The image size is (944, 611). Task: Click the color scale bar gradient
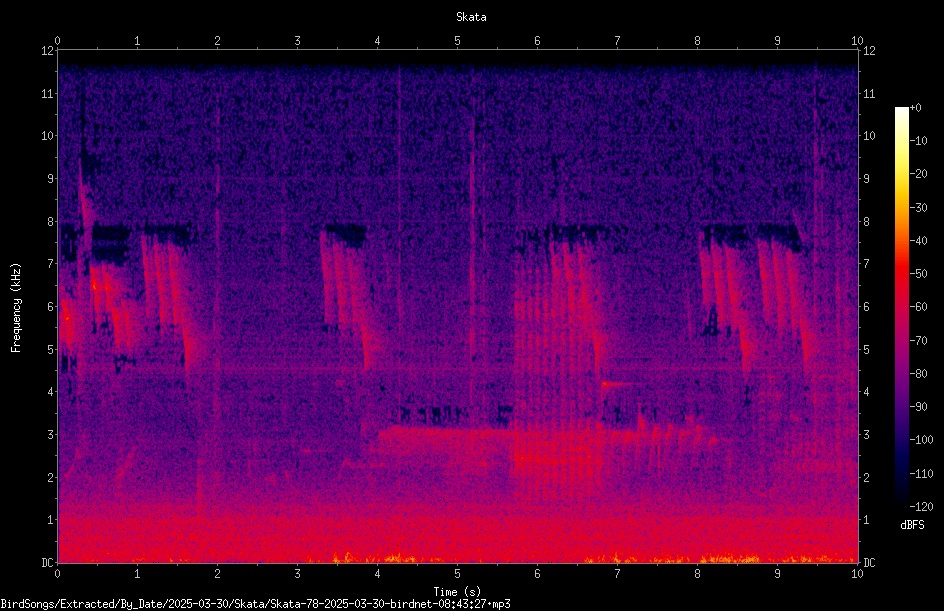(901, 306)
